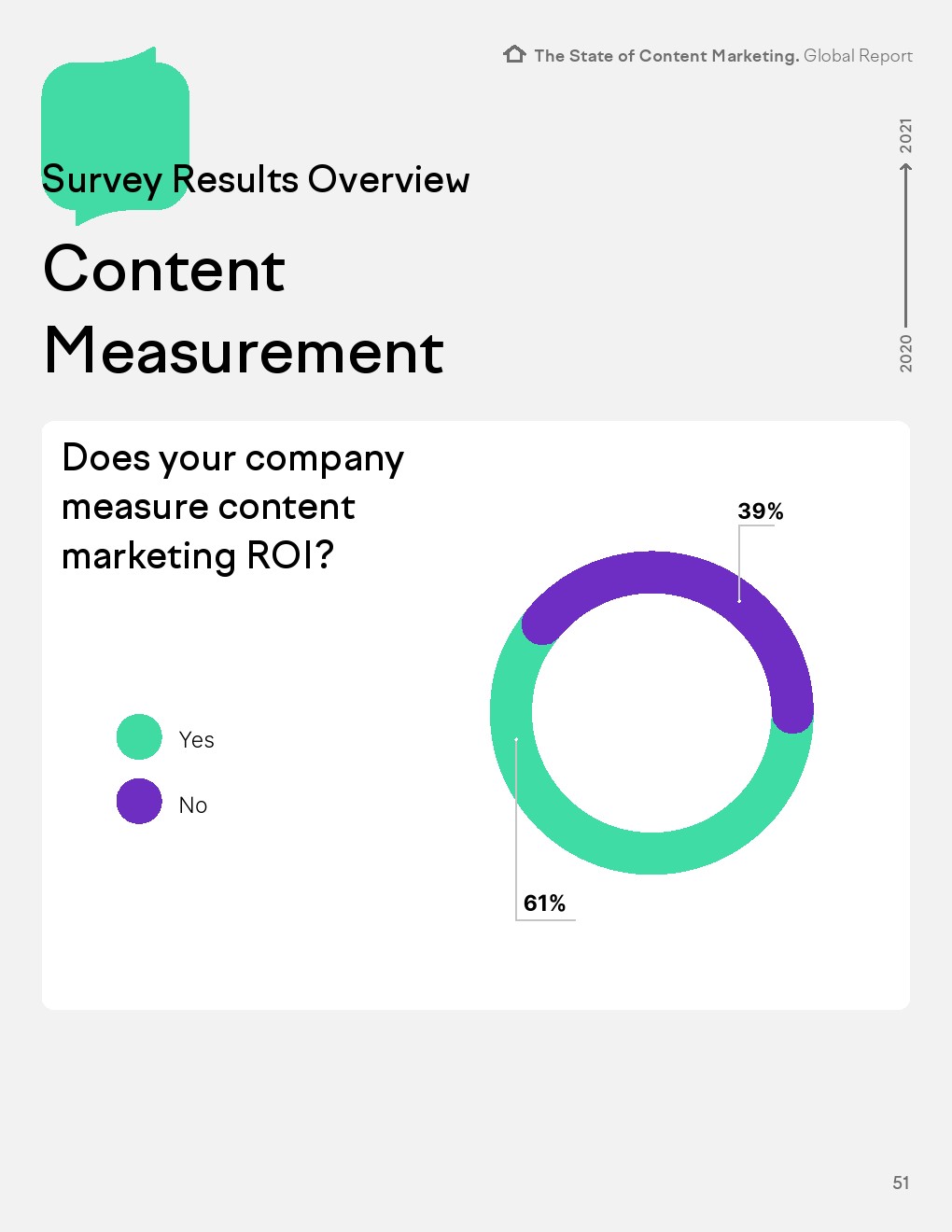The width and height of the screenshot is (952, 1232).
Task: Click the content marketing ROI question text
Action: [232, 507]
